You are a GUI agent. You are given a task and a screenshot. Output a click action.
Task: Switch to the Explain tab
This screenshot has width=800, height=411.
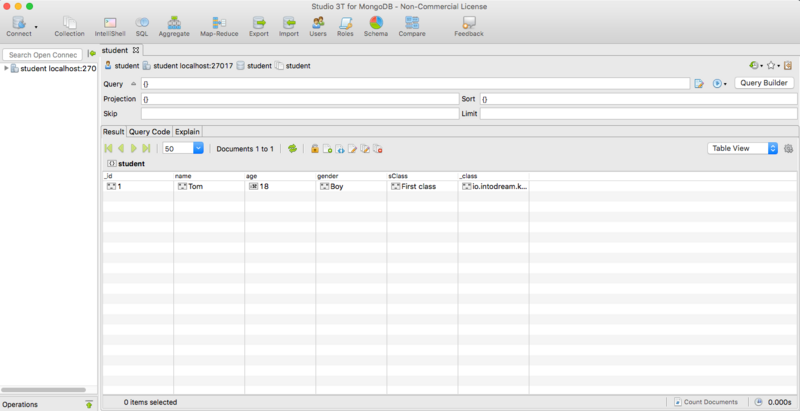[x=187, y=132]
